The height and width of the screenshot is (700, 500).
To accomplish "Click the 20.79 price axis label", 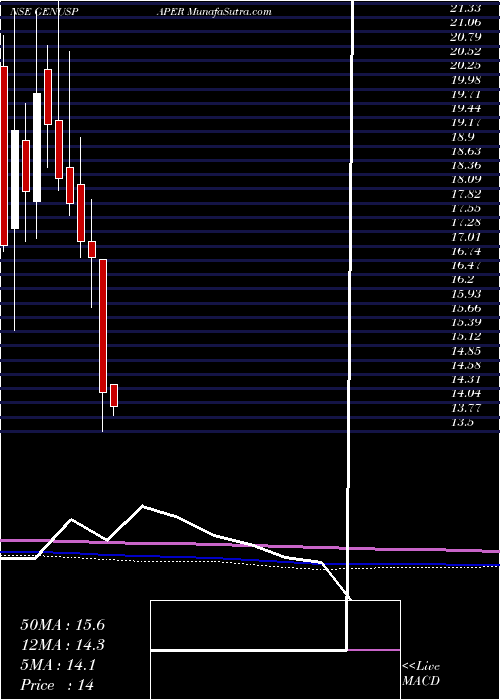I will coord(465,36).
